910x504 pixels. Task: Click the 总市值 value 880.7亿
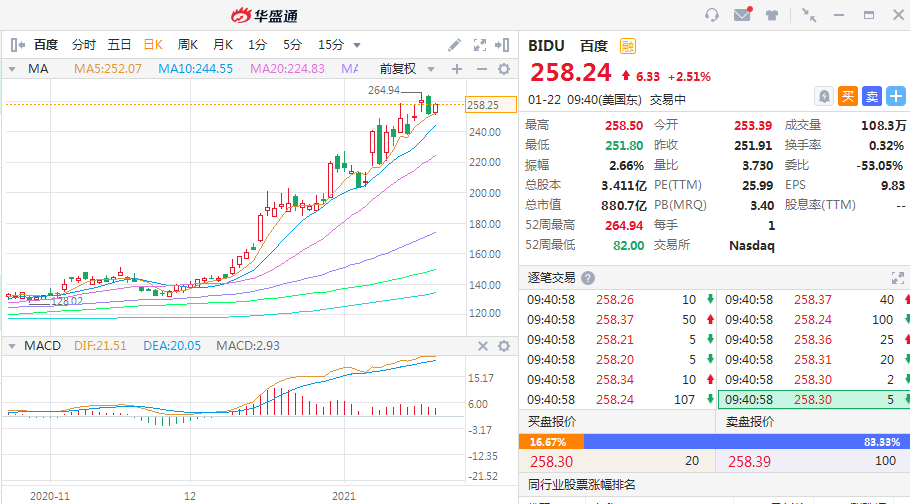point(623,206)
